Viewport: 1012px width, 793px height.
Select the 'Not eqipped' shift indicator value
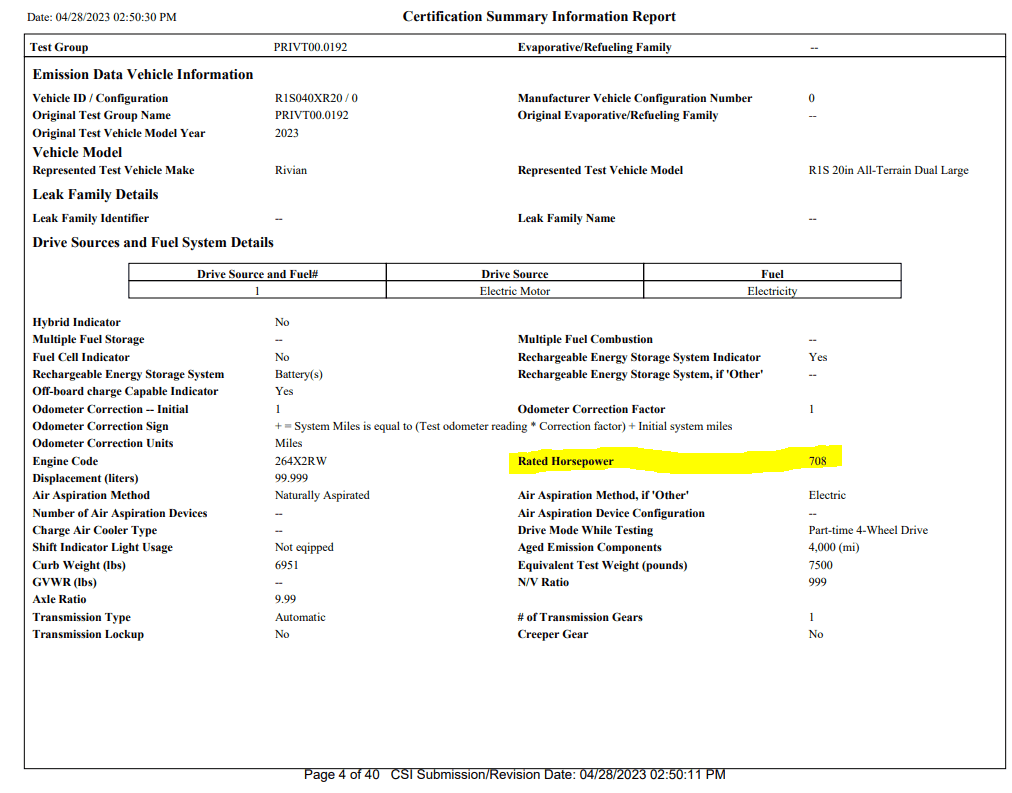coord(304,547)
